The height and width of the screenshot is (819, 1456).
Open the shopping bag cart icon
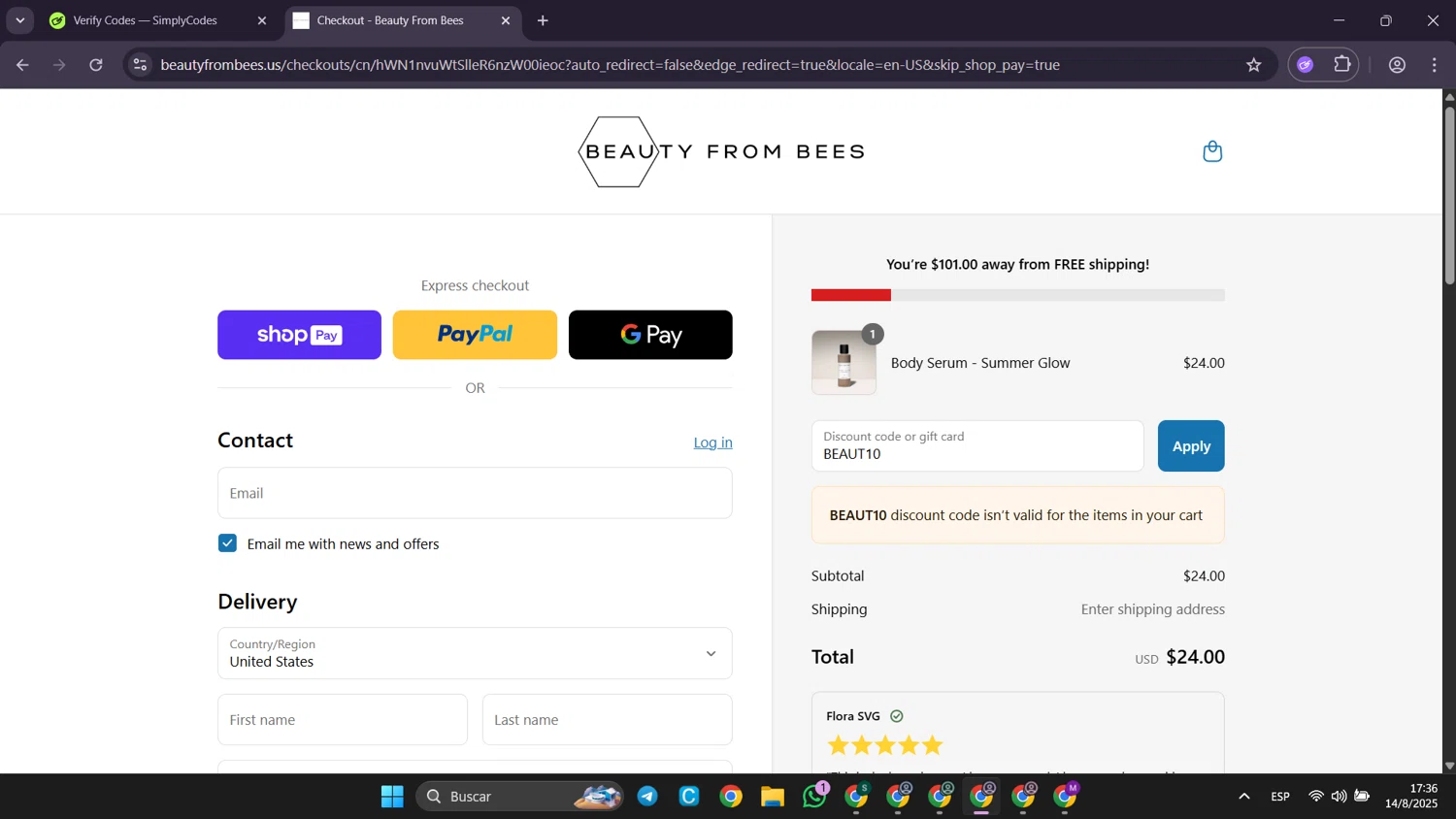click(x=1211, y=151)
